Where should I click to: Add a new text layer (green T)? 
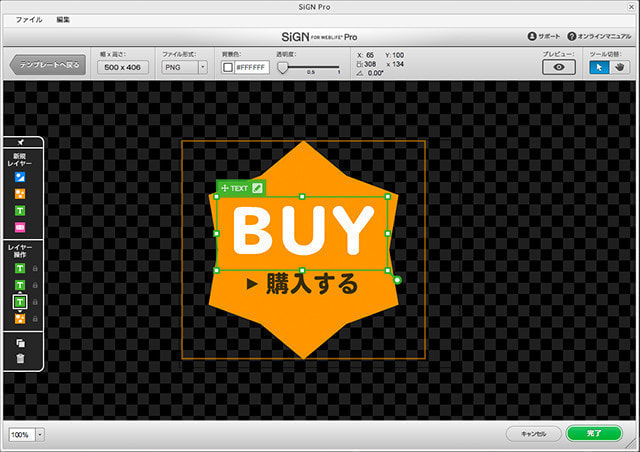(20, 211)
